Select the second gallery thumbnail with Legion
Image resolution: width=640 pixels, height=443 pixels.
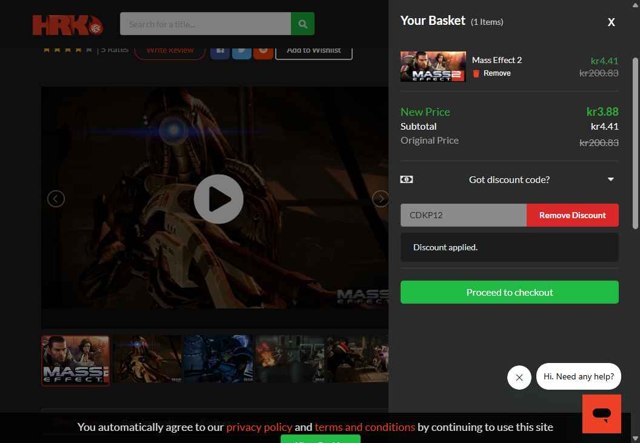[147, 359]
